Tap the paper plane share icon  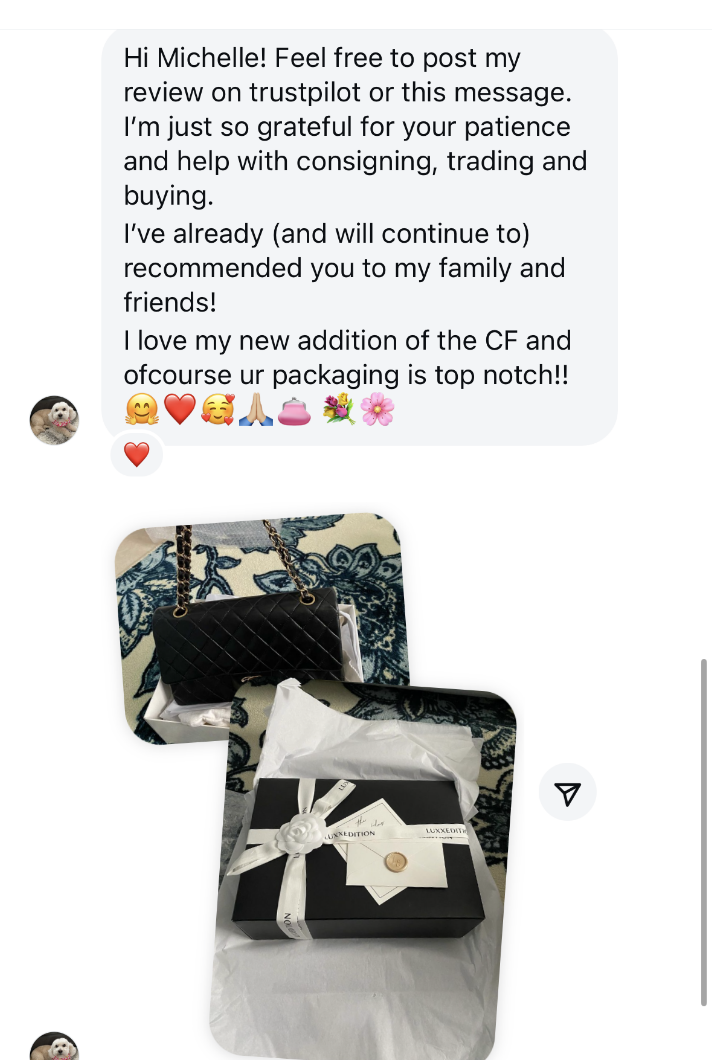(x=567, y=792)
